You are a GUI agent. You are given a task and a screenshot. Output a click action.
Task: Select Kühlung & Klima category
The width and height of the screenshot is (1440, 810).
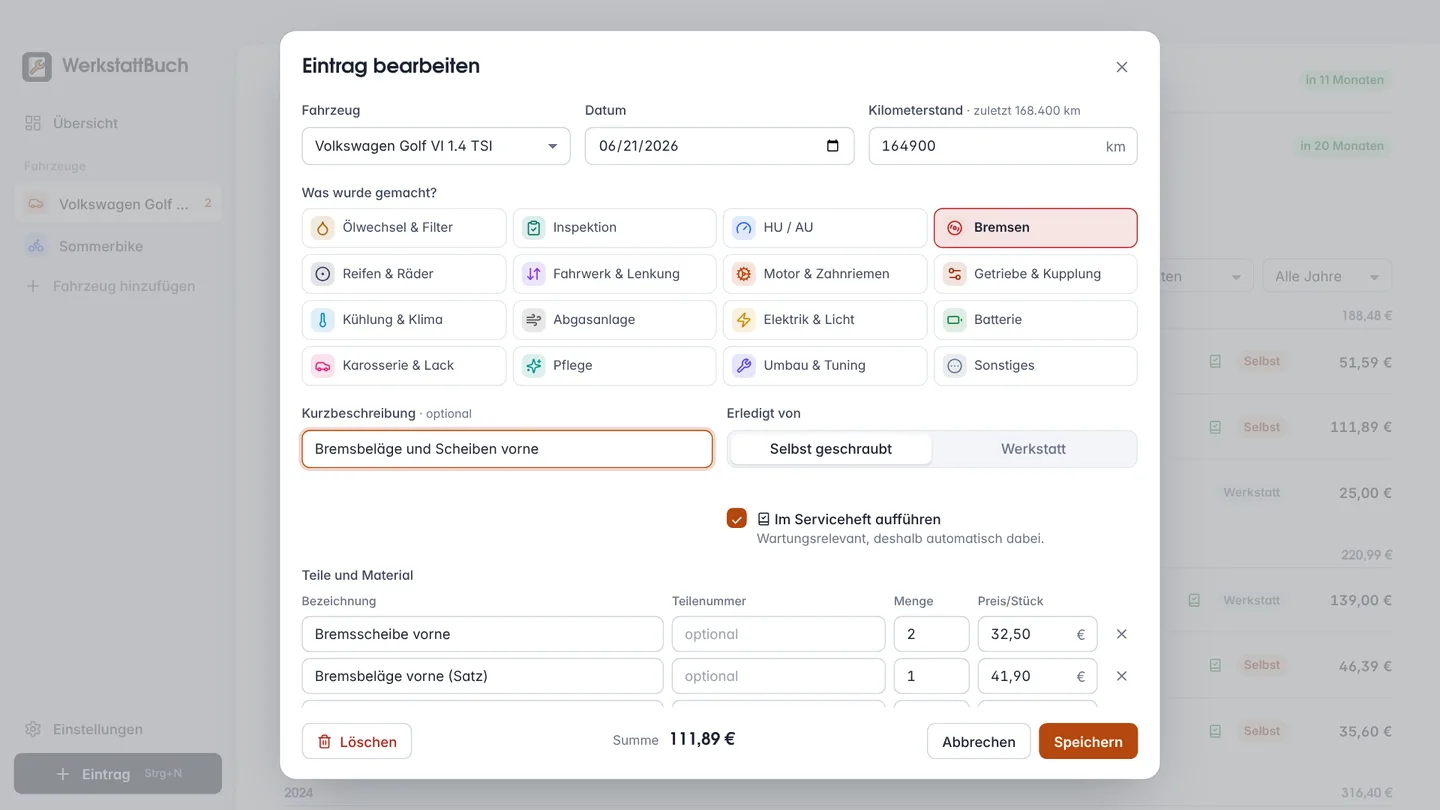404,320
